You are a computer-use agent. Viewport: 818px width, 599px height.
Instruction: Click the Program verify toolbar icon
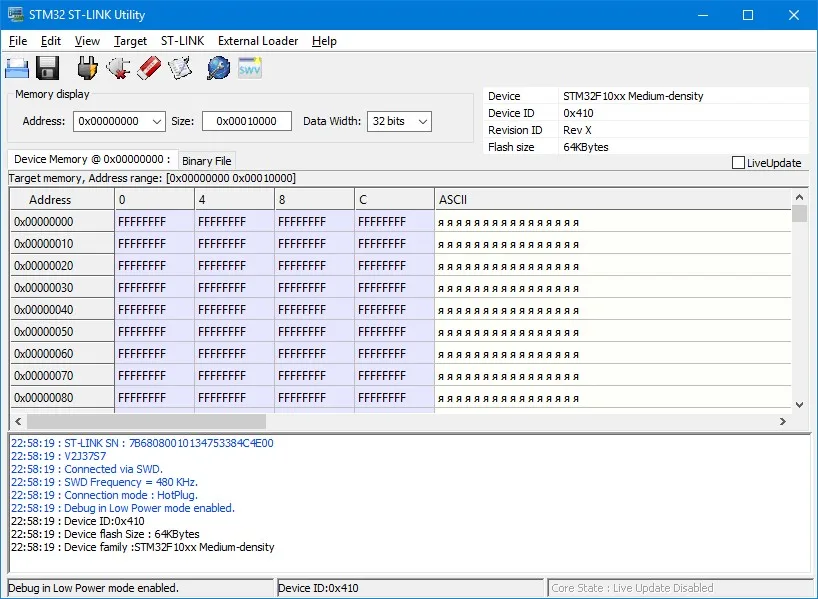click(x=180, y=68)
